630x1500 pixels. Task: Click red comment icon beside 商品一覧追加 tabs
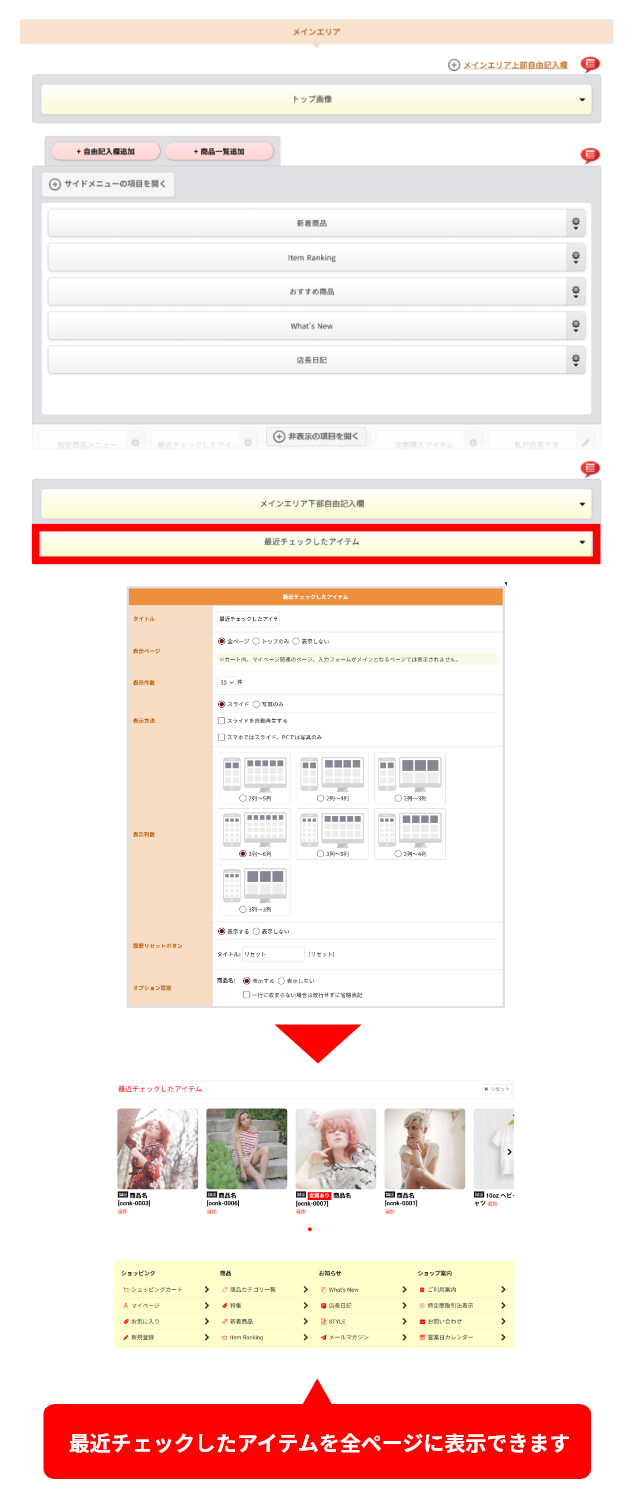[x=590, y=155]
